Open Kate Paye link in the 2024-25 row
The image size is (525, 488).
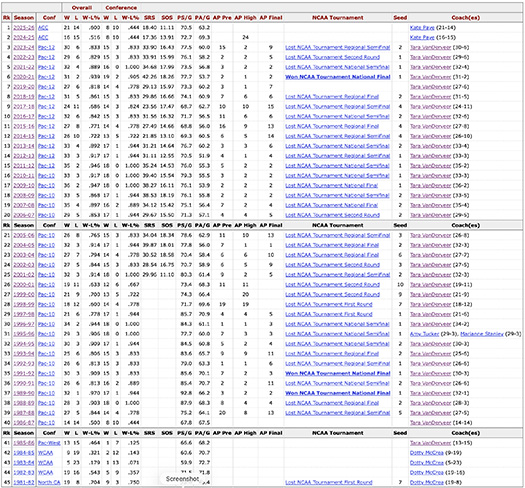click(x=422, y=37)
